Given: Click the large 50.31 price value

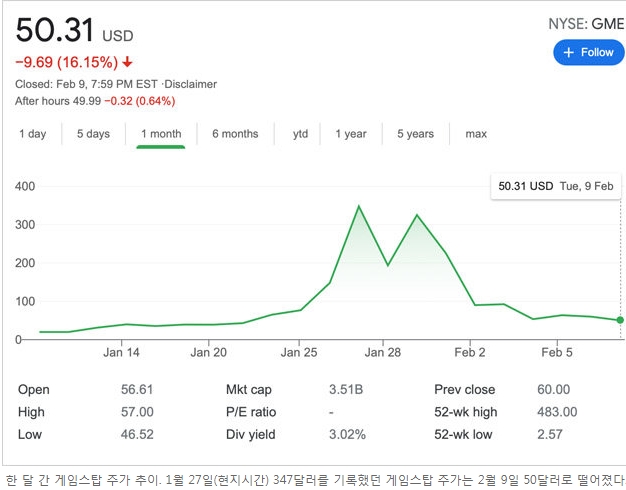Looking at the screenshot, I should pyautogui.click(x=55, y=30).
